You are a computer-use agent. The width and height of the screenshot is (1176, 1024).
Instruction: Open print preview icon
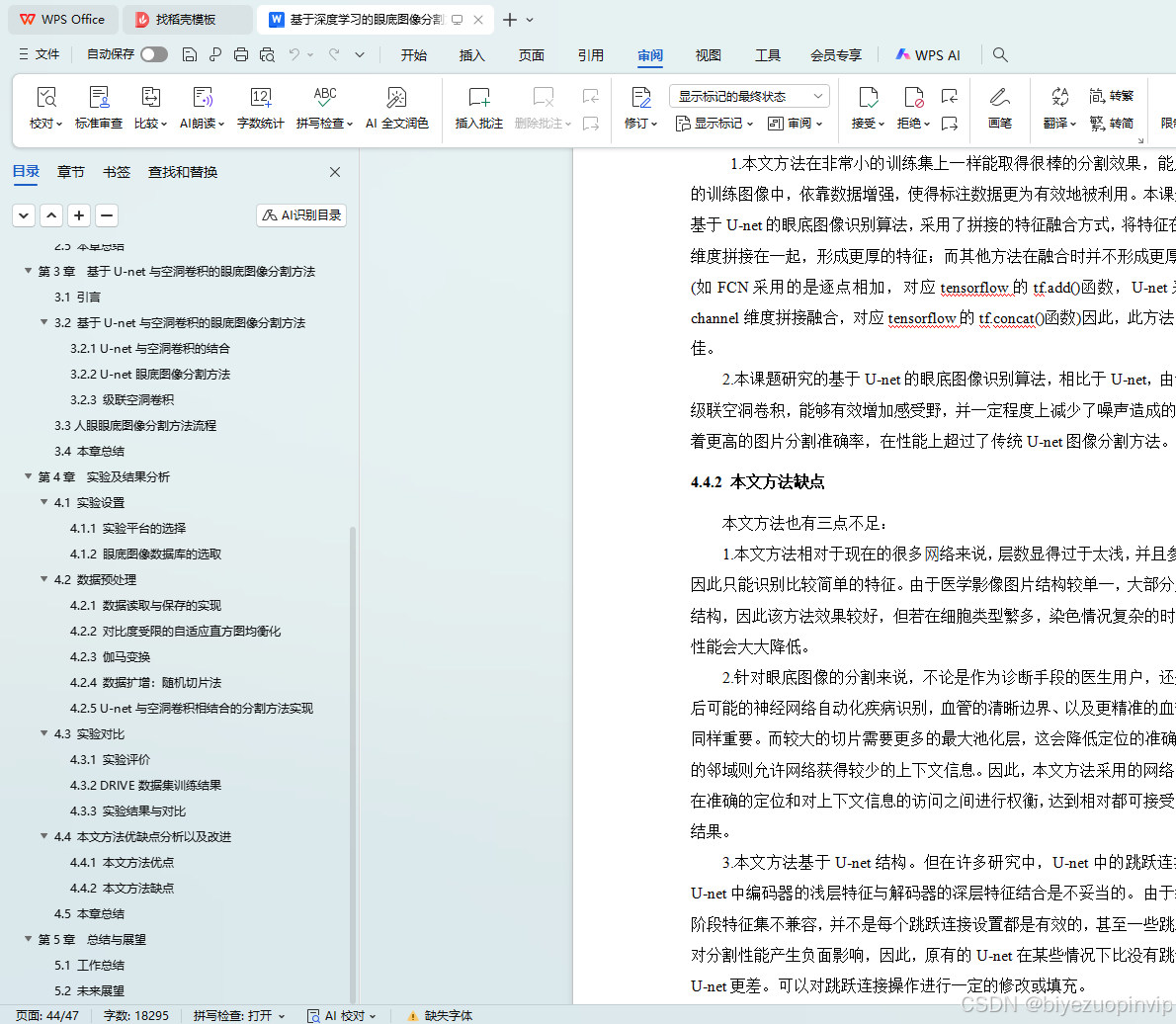[x=267, y=54]
